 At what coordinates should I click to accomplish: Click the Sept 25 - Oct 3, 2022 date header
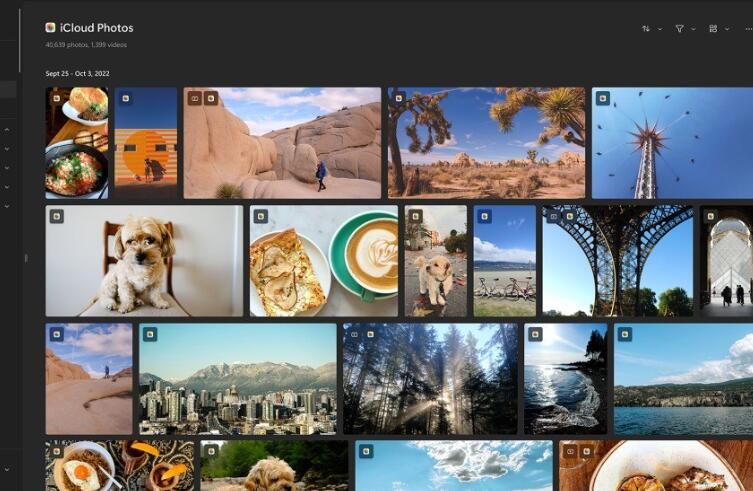[x=77, y=74]
